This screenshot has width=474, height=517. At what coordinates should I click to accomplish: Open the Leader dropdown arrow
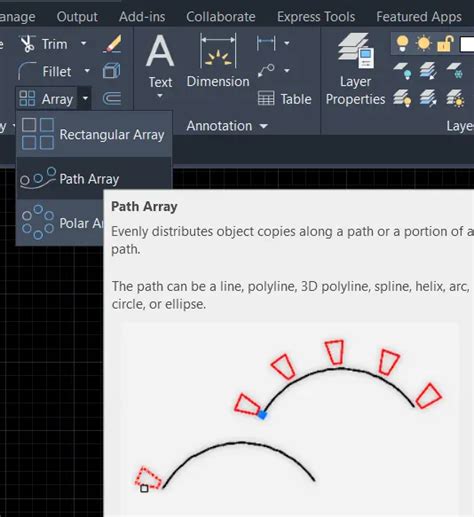287,71
